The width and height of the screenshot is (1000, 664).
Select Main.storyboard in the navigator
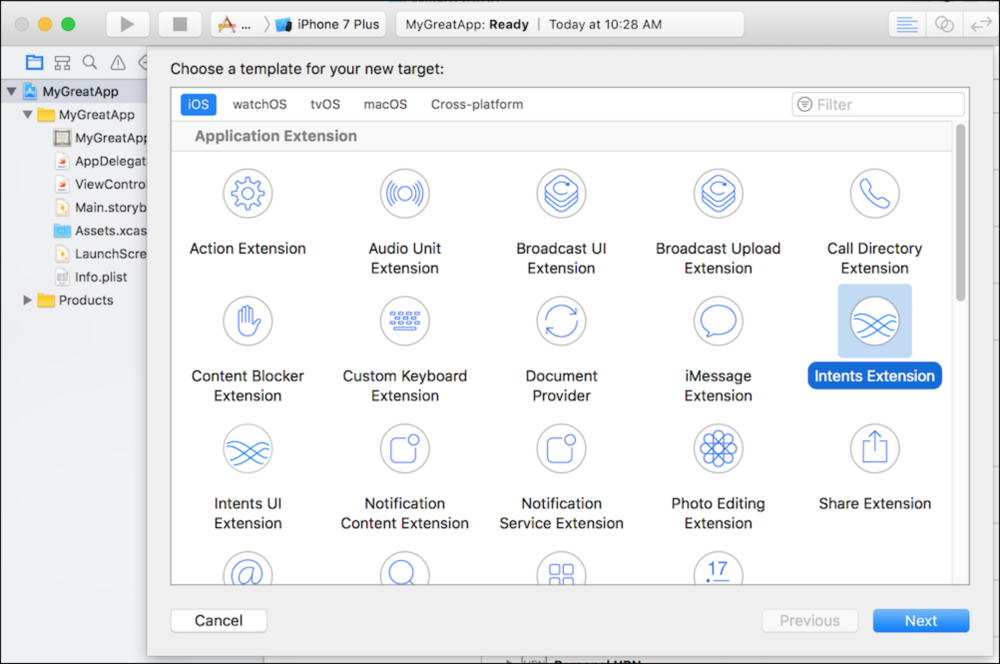point(101,207)
